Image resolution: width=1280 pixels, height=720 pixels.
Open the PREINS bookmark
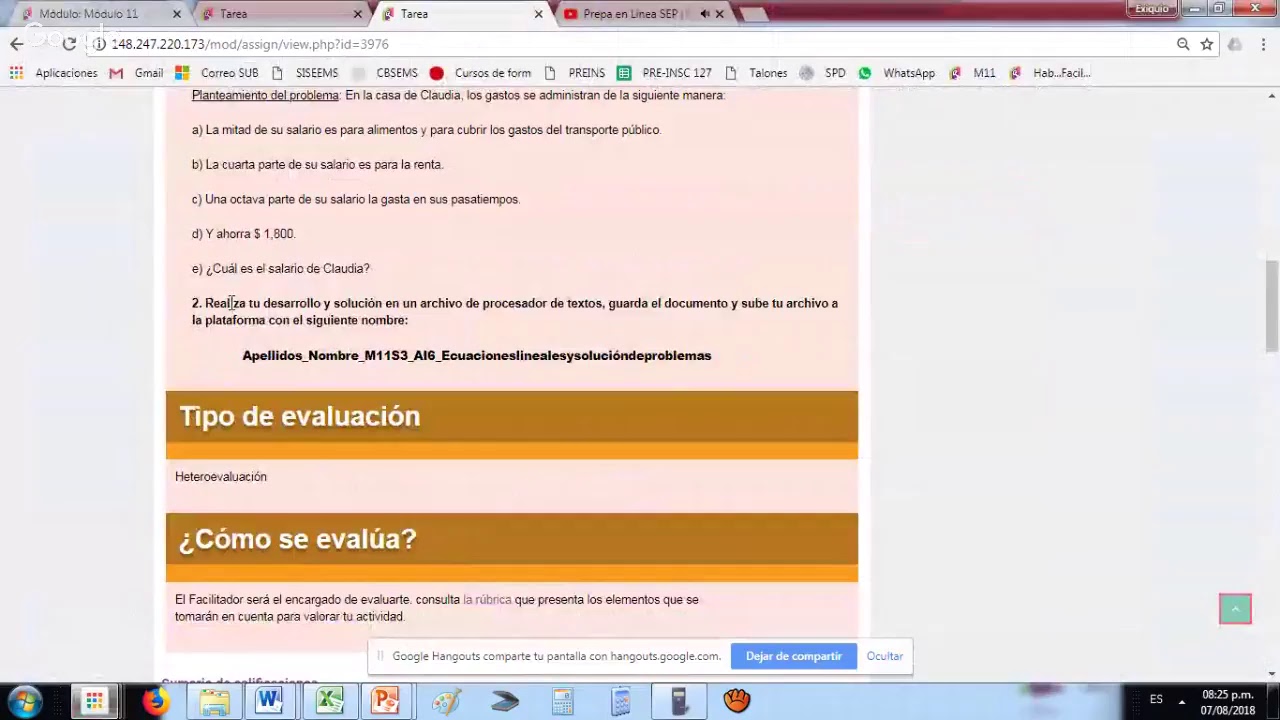(x=575, y=73)
